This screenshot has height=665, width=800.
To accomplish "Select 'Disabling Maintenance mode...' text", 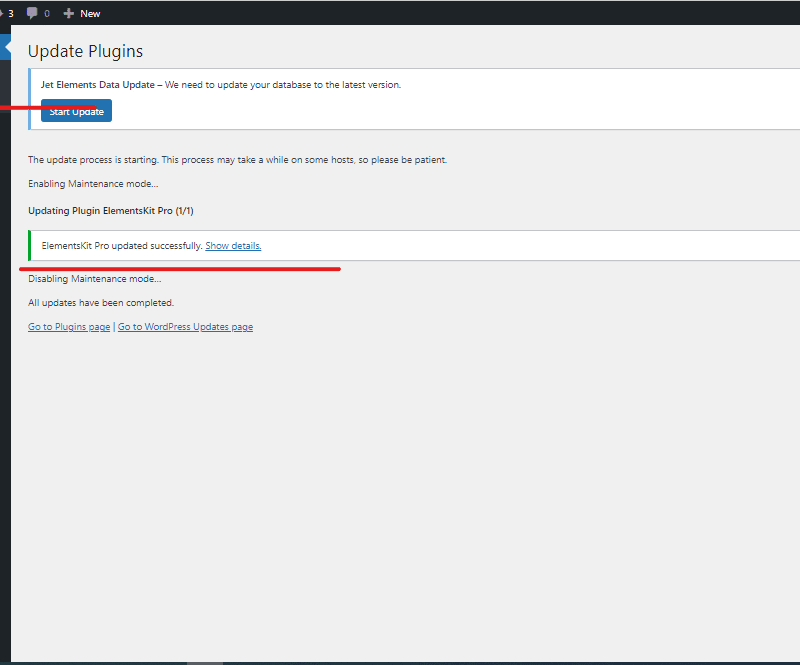I will tap(95, 279).
